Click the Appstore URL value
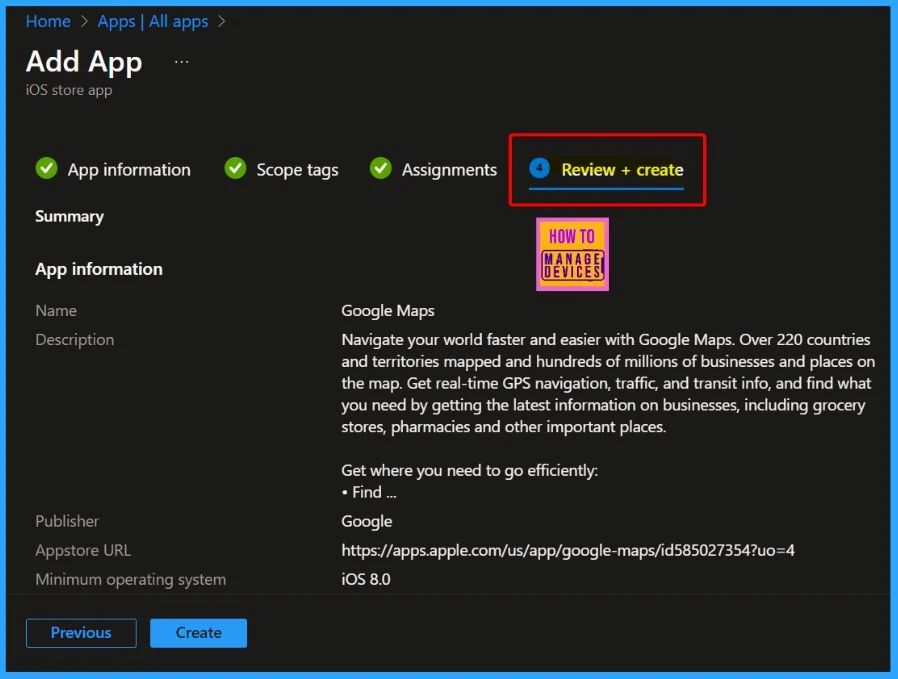This screenshot has height=679, width=898. 568,551
